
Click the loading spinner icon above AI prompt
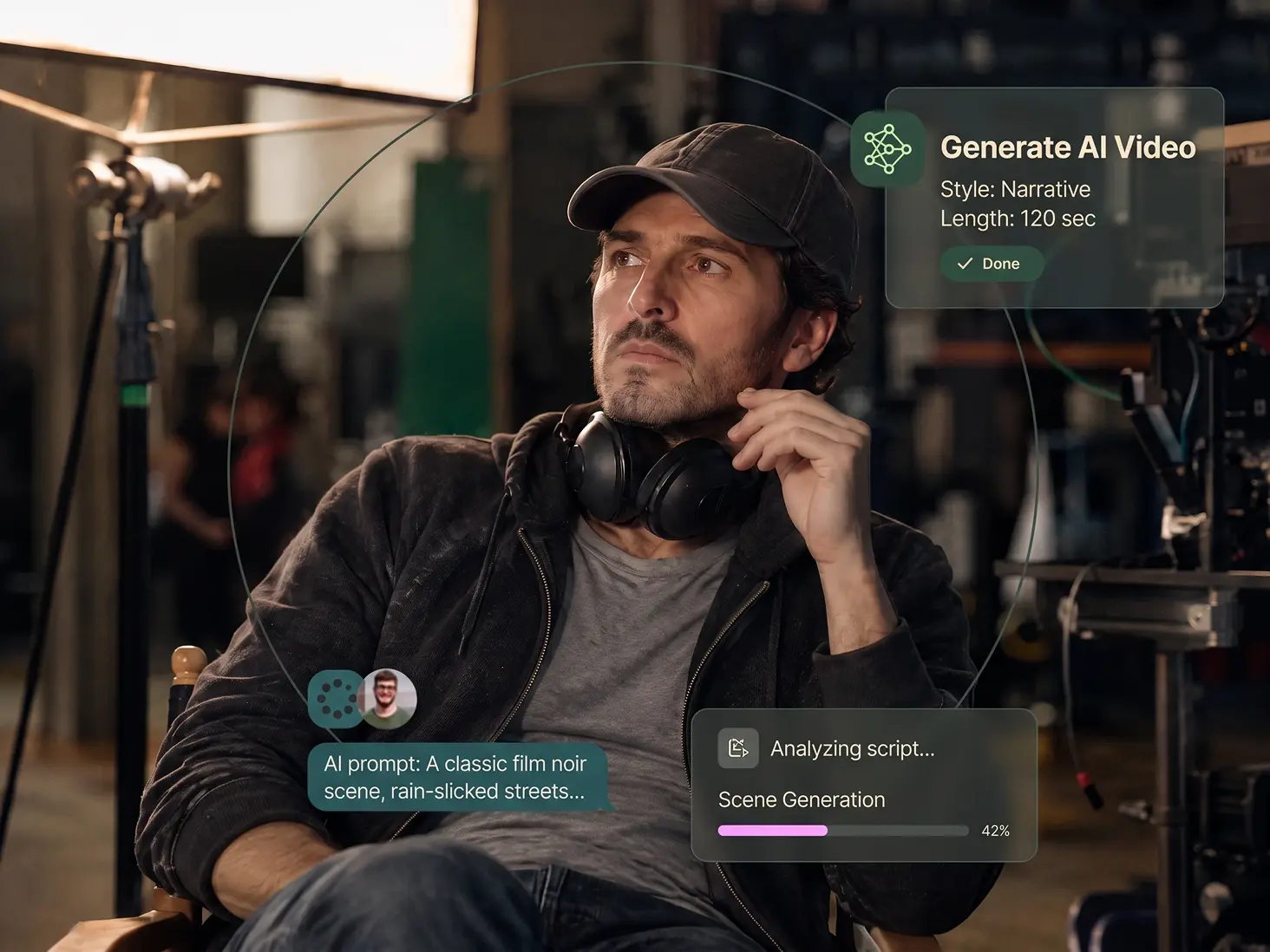point(337,699)
